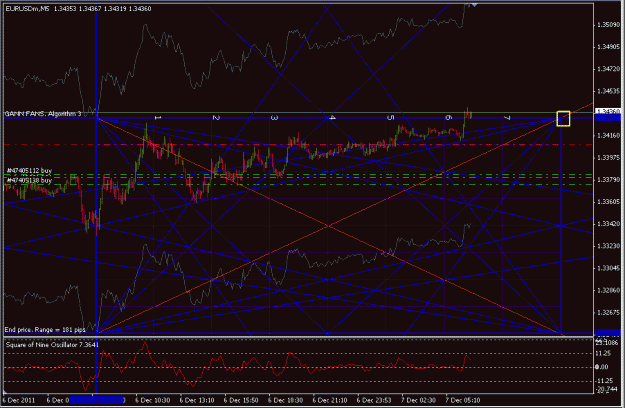Click the '6 Dec 18:30' time label
Viewport: 625px width, 408px height.
coord(285,400)
